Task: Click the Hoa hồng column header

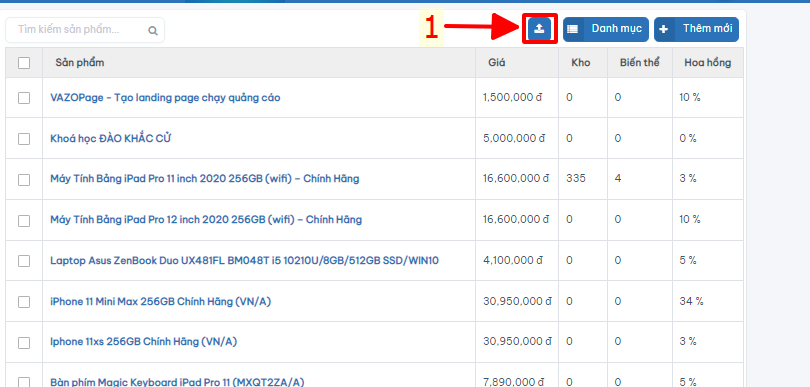Action: coord(708,63)
